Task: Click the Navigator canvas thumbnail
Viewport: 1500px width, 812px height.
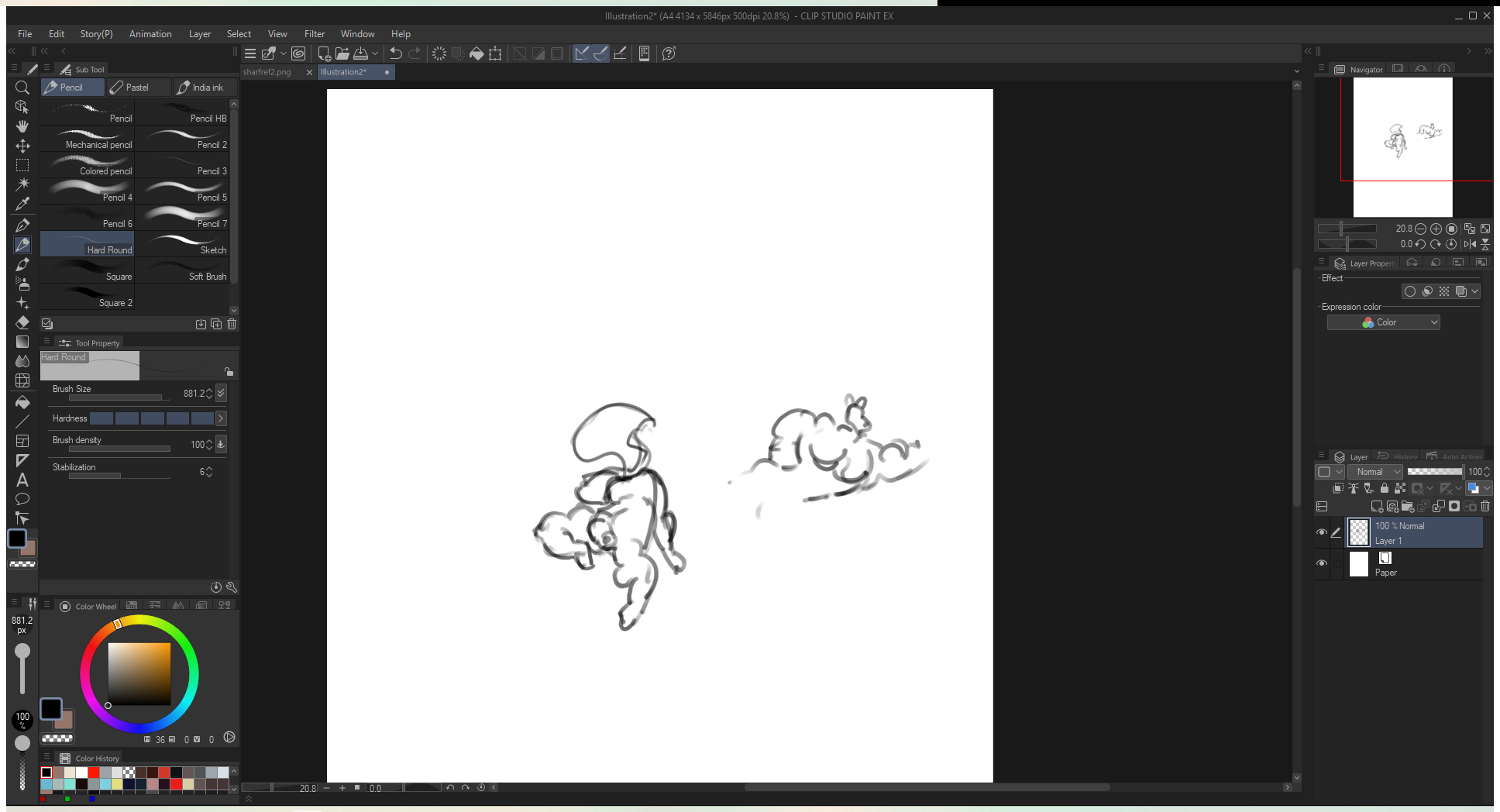Action: (x=1402, y=139)
